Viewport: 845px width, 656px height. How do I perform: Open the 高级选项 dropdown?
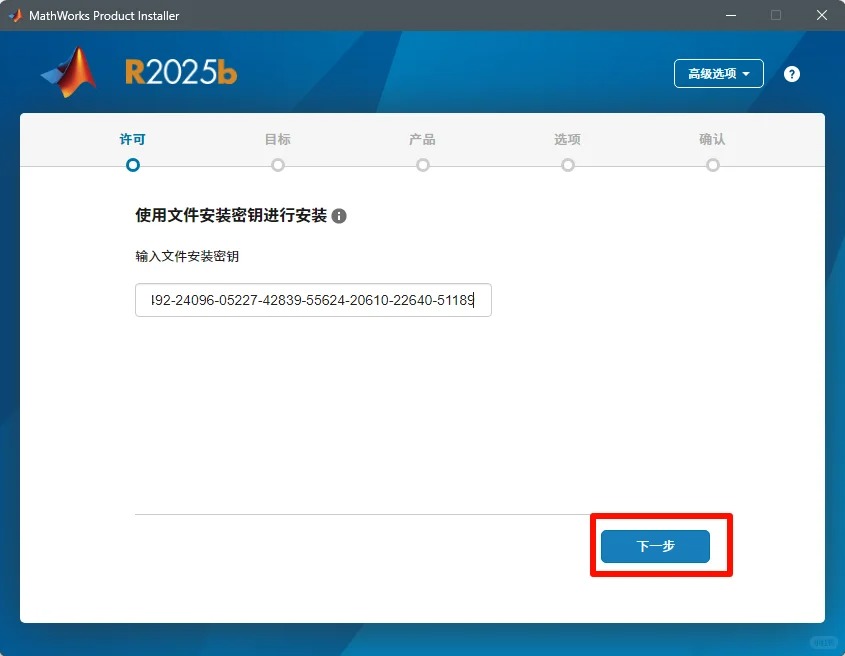pyautogui.click(x=718, y=73)
